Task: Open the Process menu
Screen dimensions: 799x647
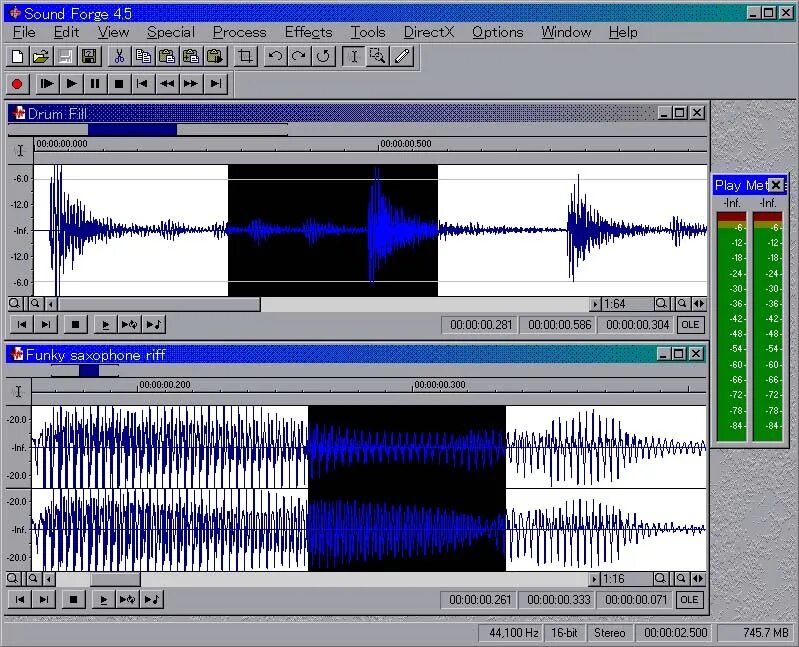Action: pos(239,33)
